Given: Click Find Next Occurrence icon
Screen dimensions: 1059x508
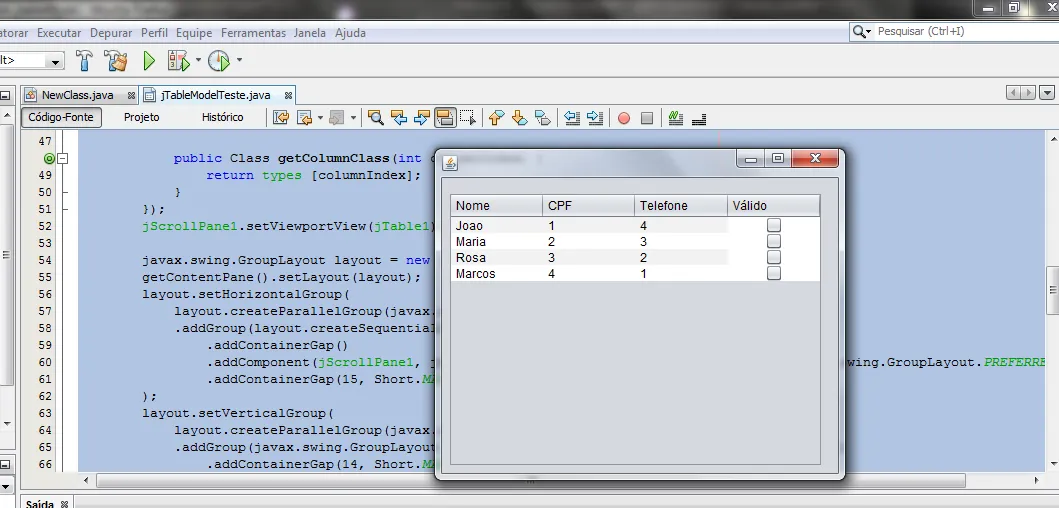Looking at the screenshot, I should tap(421, 118).
